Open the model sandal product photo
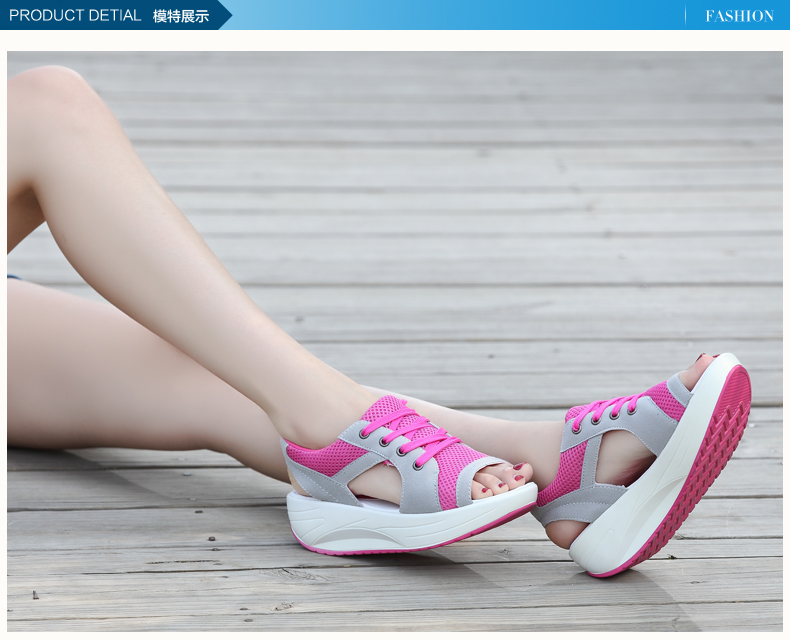The image size is (790, 640). 394,341
